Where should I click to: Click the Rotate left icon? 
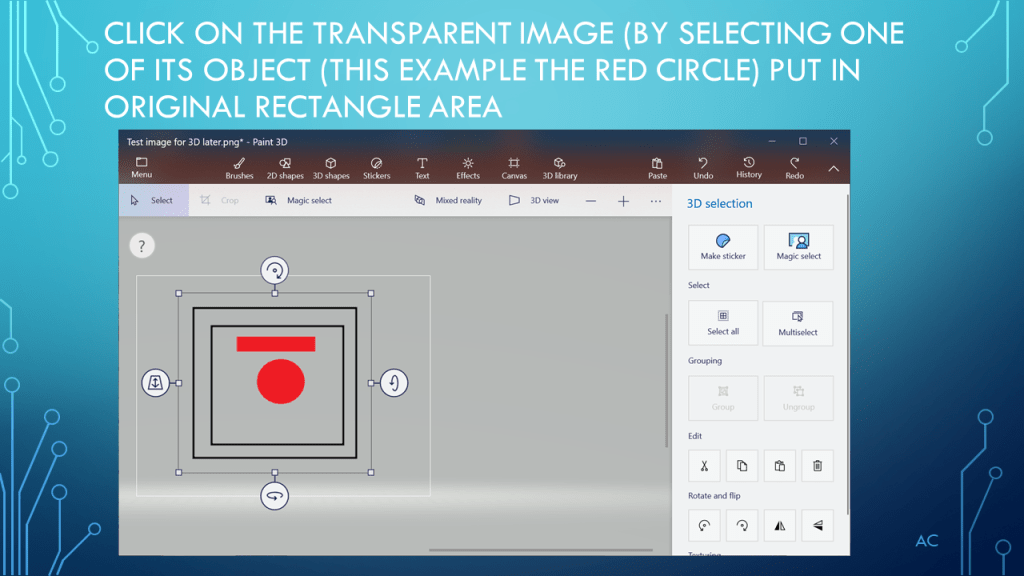point(704,525)
